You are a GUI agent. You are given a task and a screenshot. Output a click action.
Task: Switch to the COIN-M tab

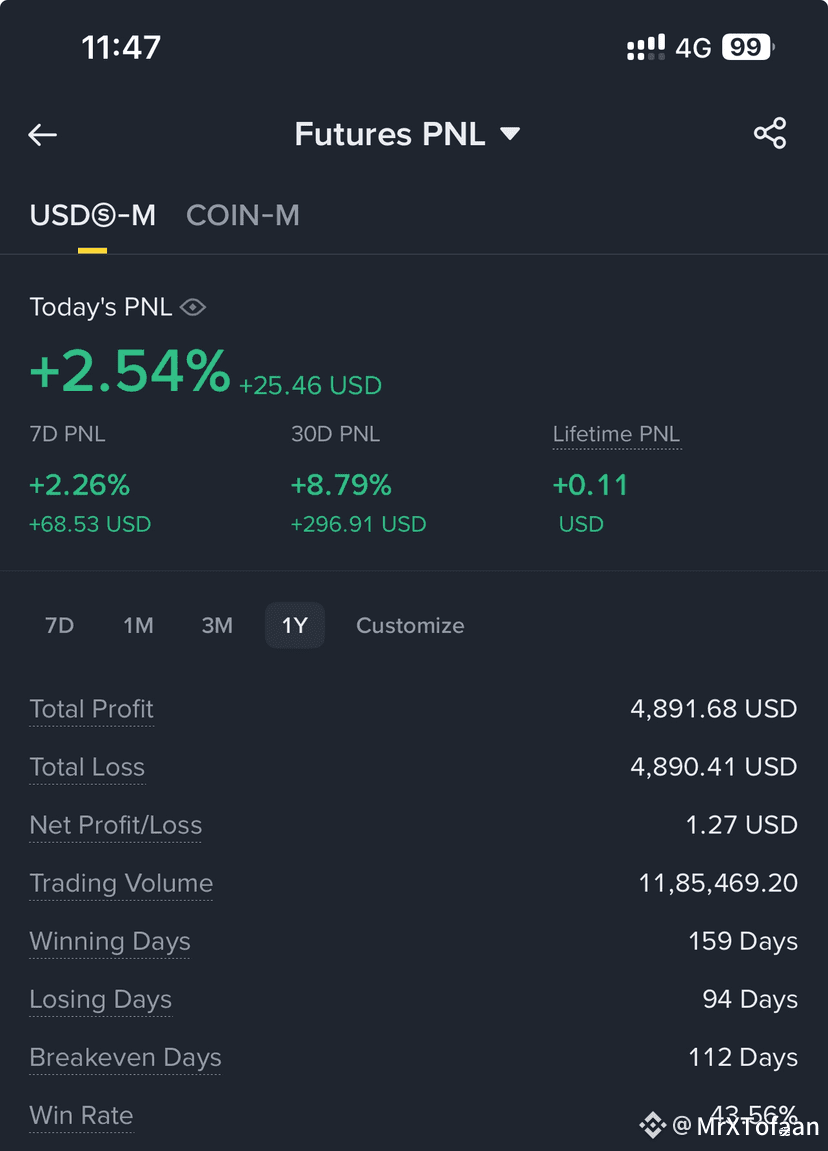coord(243,215)
